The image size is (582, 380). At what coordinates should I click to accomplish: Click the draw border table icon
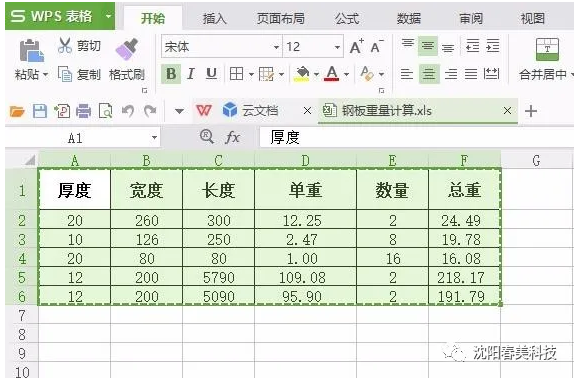pos(266,74)
